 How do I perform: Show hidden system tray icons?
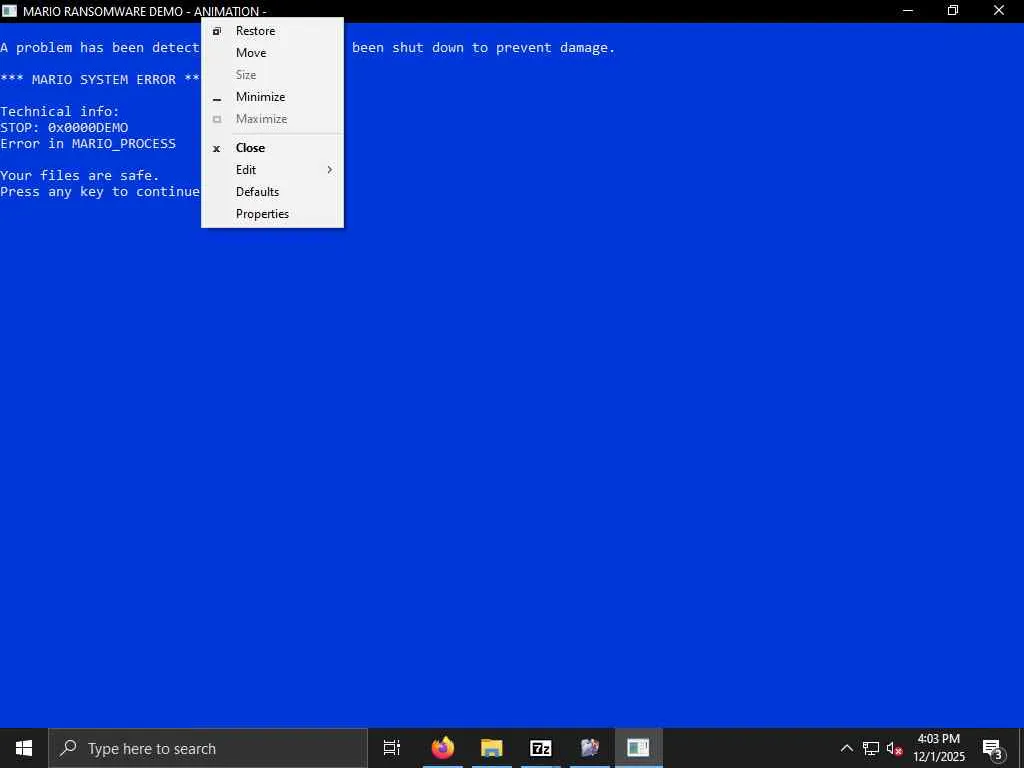click(846, 748)
